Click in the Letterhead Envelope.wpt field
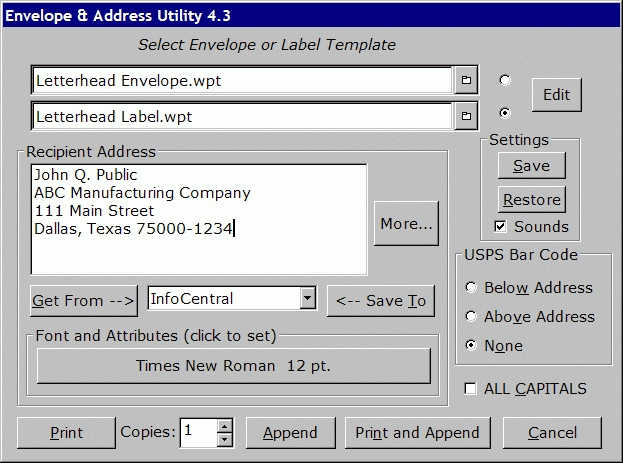Viewport: 623px width, 463px height. pos(242,80)
